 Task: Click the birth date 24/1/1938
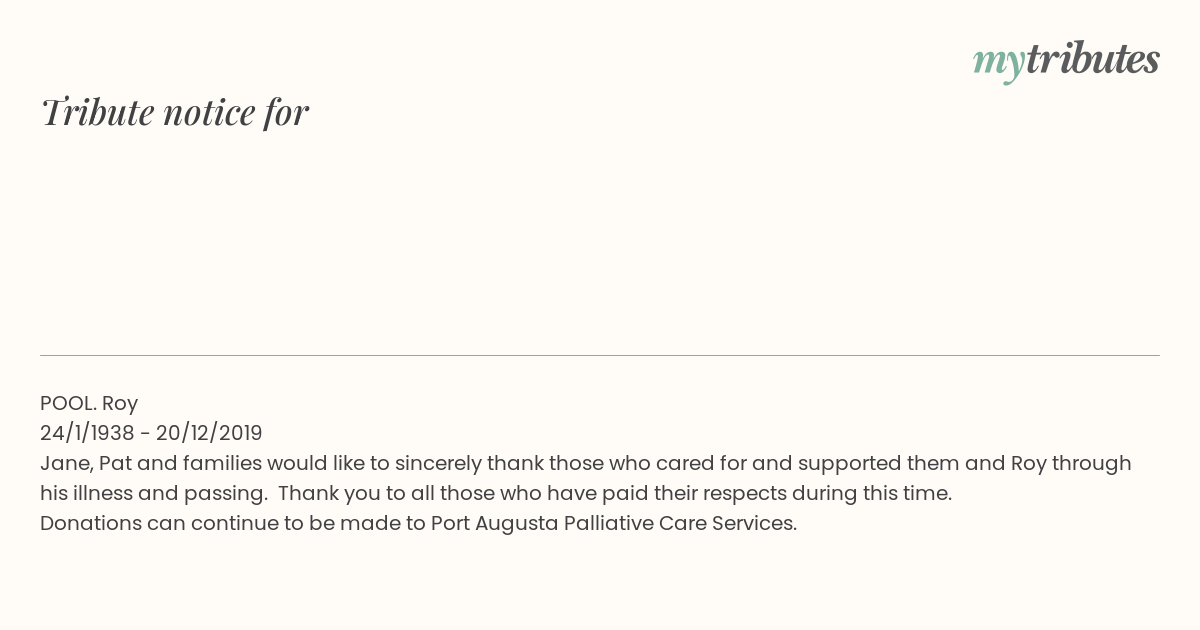(x=87, y=433)
